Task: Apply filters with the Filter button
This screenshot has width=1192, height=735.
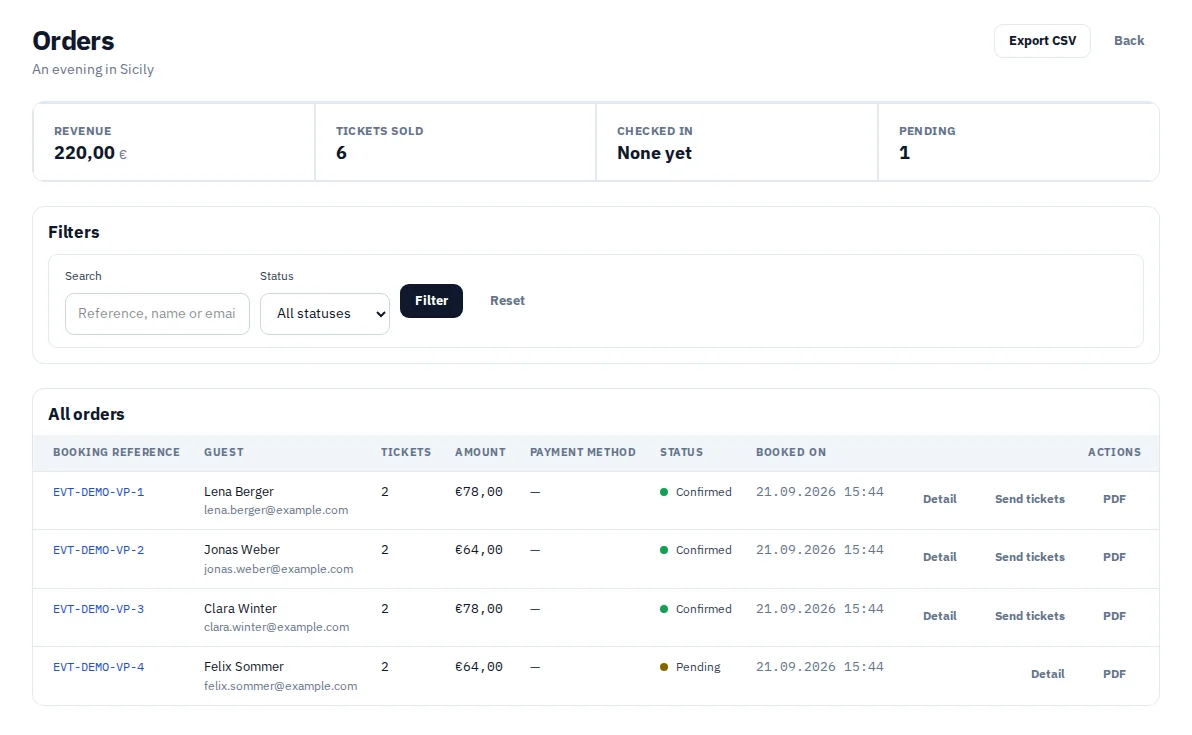Action: point(431,301)
